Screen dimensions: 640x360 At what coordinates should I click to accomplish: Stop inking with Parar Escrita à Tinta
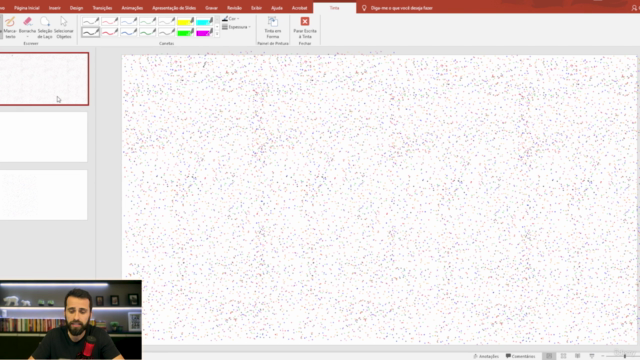point(304,27)
